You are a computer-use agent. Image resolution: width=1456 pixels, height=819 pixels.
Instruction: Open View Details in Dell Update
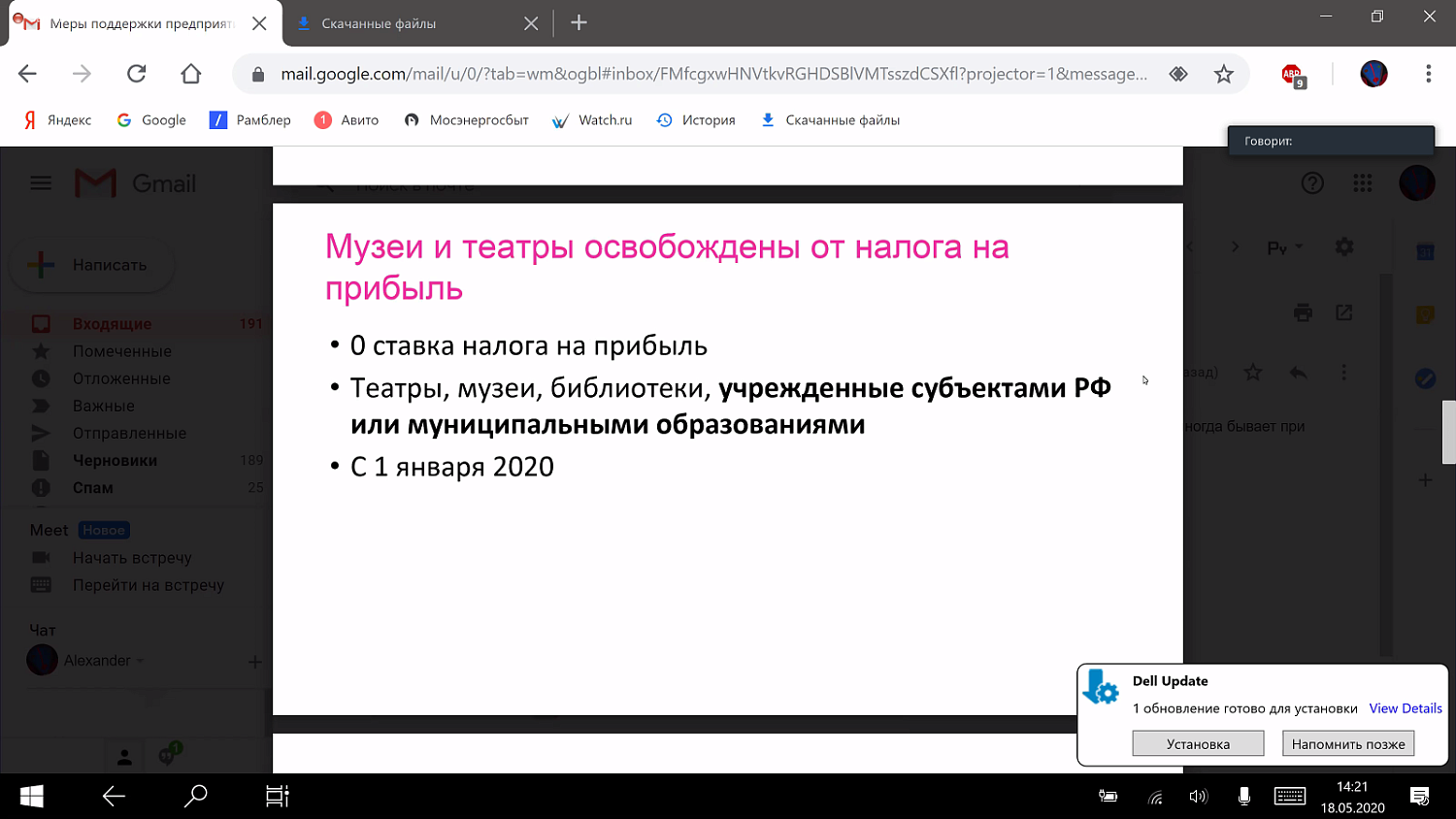point(1406,708)
